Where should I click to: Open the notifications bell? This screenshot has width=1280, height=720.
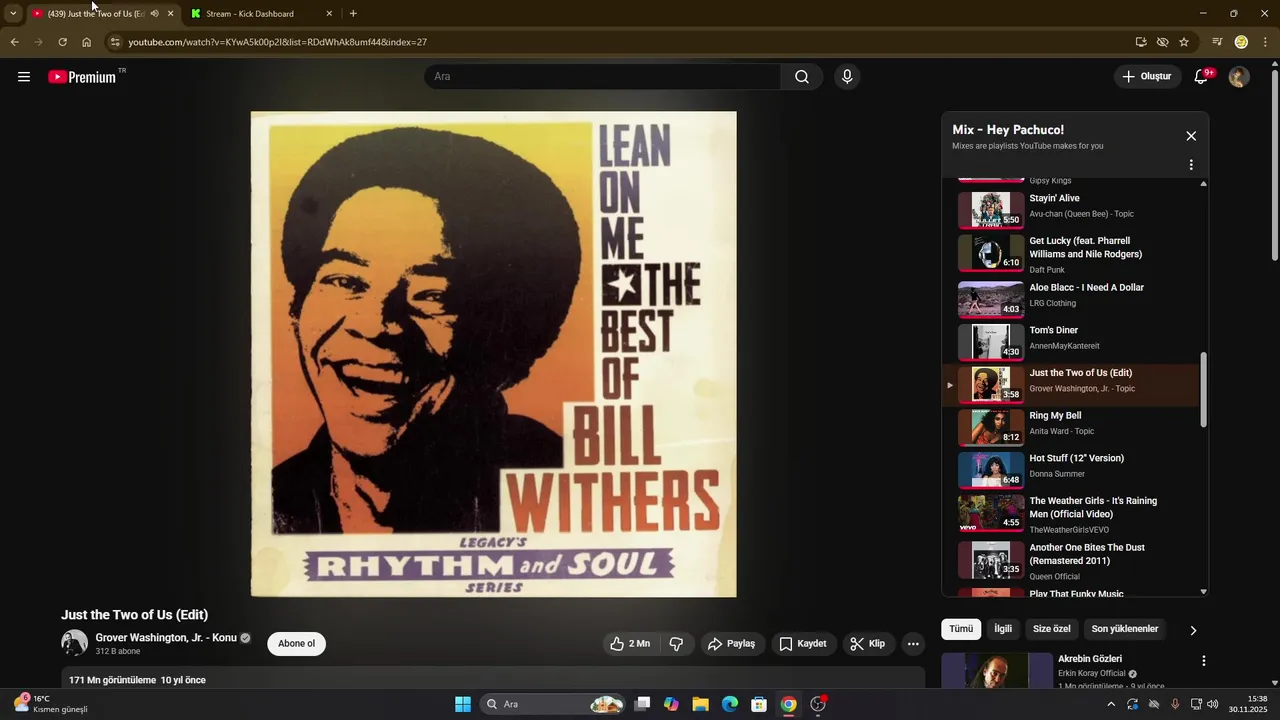point(1202,77)
